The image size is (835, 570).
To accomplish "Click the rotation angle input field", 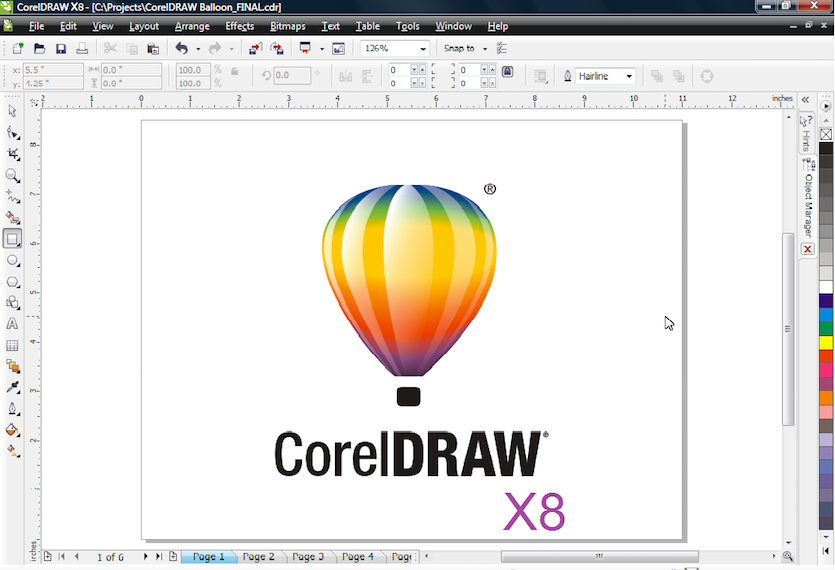I will click(x=292, y=75).
